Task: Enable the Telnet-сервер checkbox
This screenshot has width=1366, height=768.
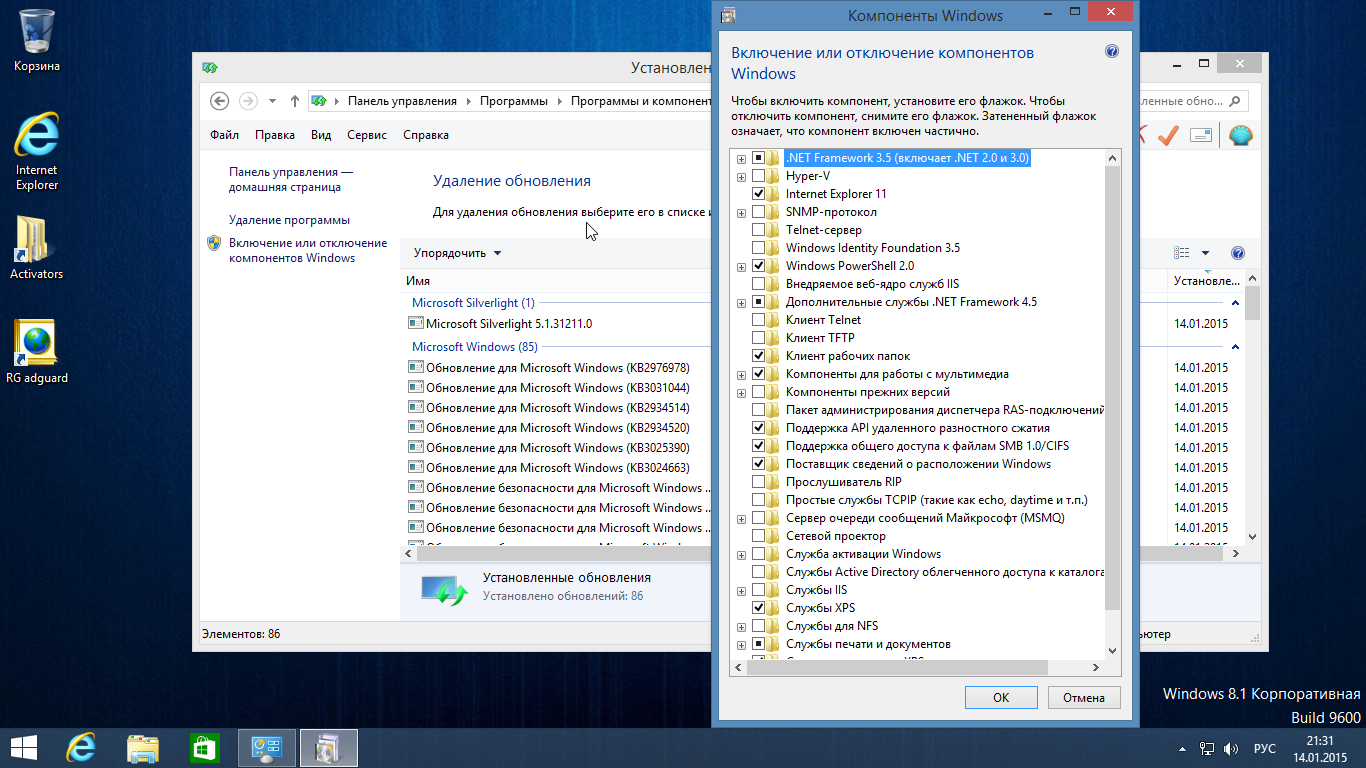Action: 759,230
